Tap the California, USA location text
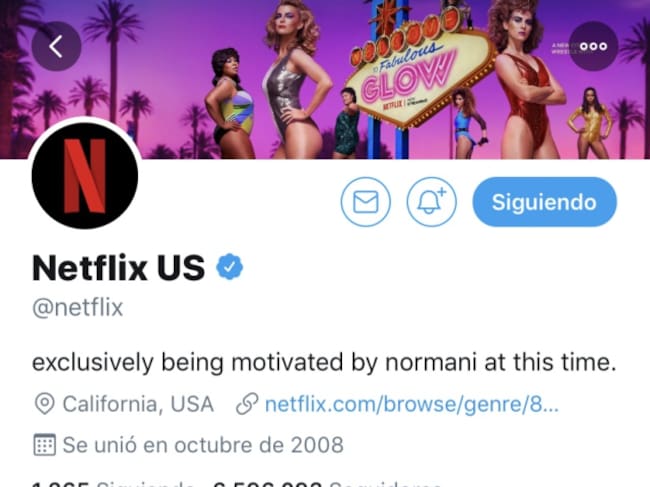 (x=138, y=404)
